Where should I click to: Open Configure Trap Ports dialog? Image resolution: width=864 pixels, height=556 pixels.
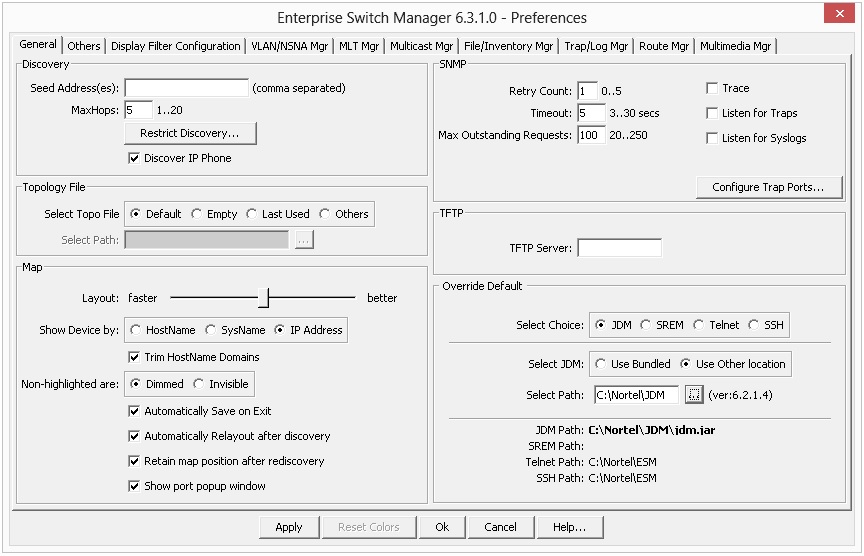769,187
